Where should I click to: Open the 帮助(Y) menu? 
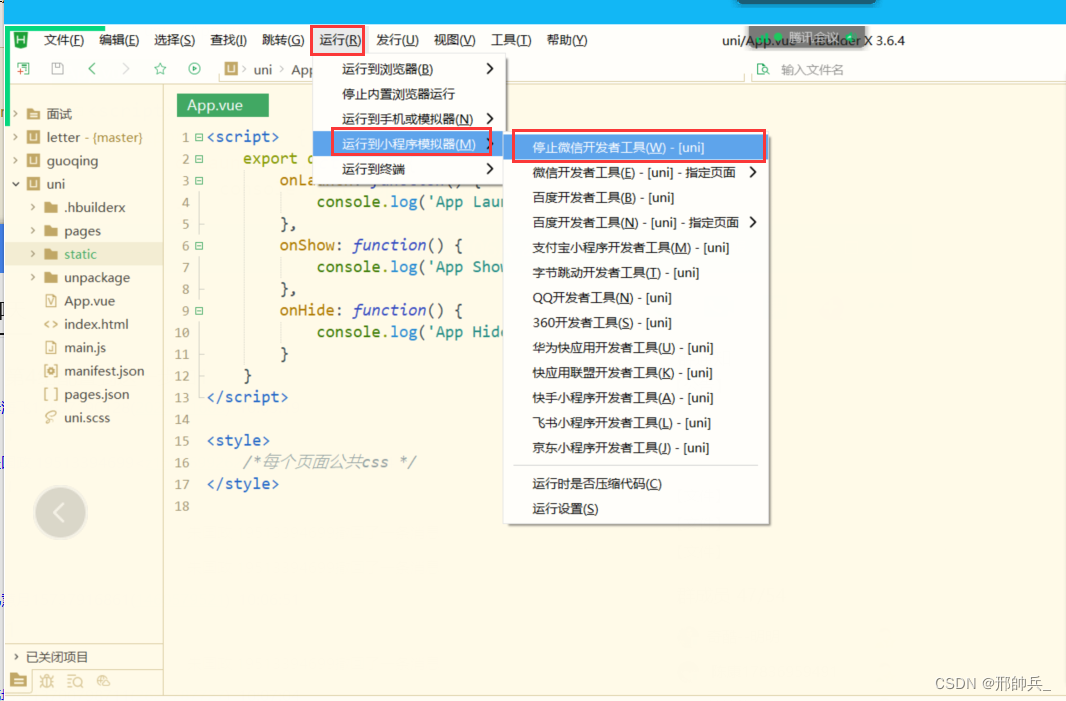click(567, 40)
